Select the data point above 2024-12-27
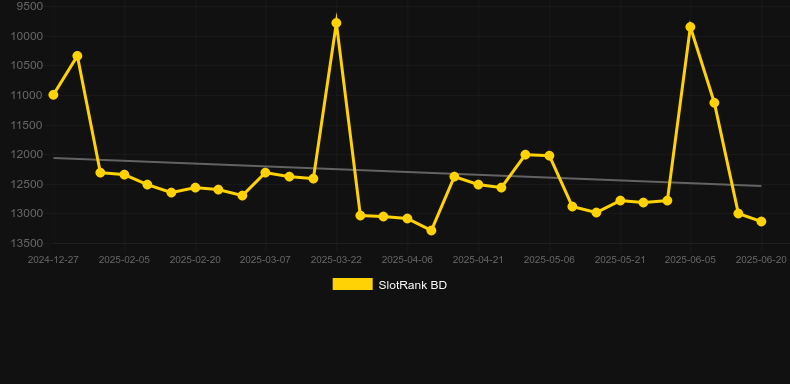Image resolution: width=790 pixels, height=384 pixels. 53,95
